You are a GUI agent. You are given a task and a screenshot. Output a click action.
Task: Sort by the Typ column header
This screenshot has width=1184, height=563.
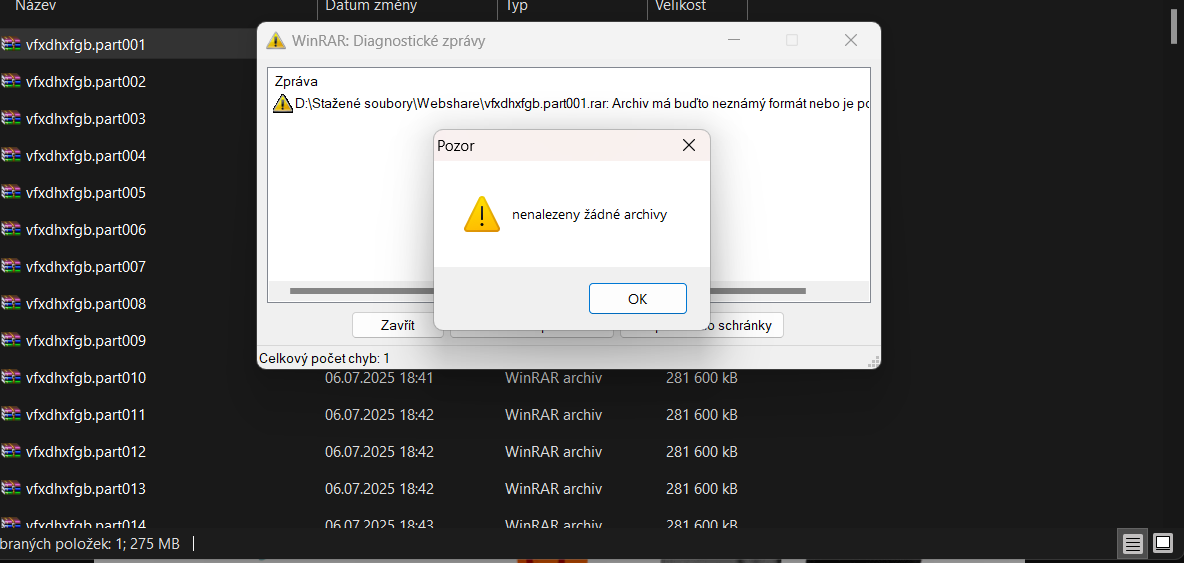point(572,8)
